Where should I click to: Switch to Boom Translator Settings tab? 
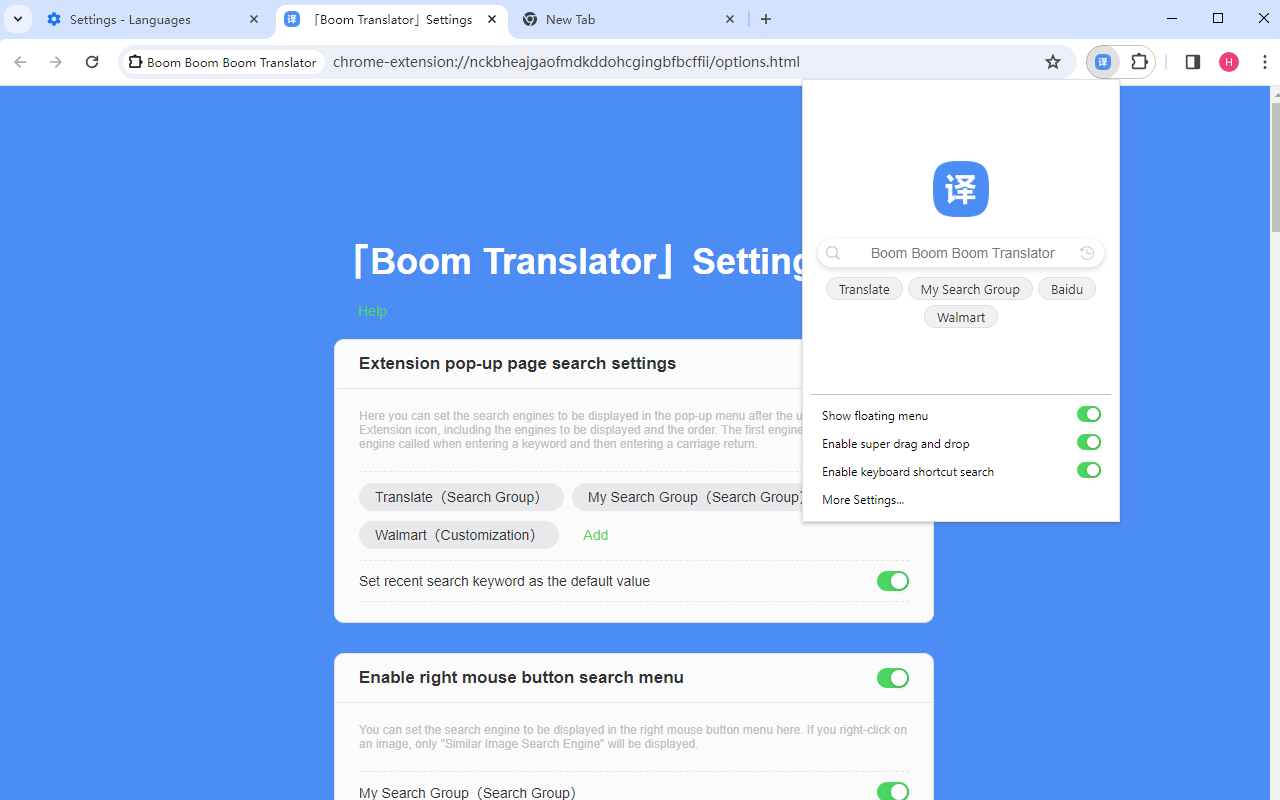coord(390,19)
